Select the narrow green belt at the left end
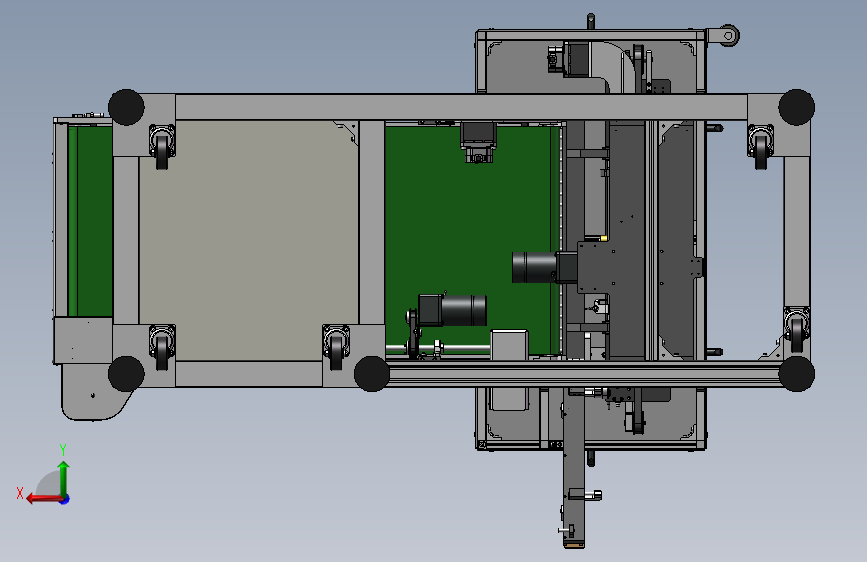This screenshot has height=562, width=867. tap(90, 221)
